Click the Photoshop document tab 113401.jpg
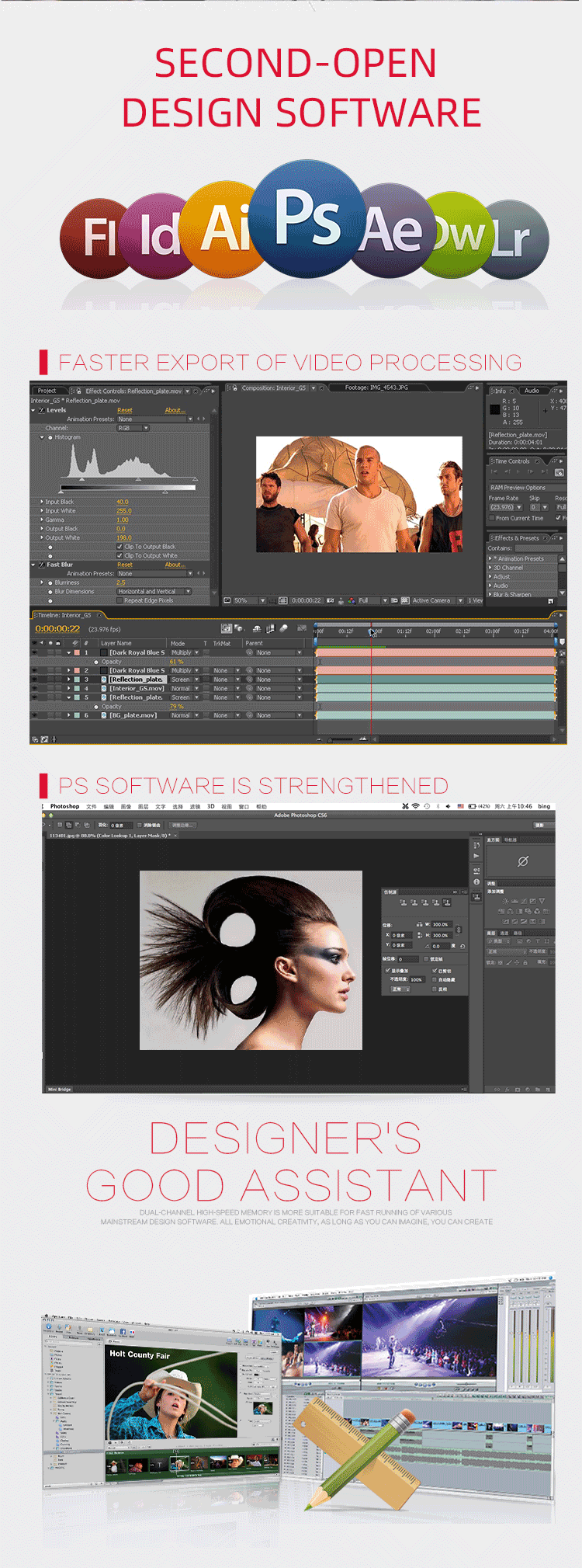The image size is (582, 1568). [x=109, y=835]
